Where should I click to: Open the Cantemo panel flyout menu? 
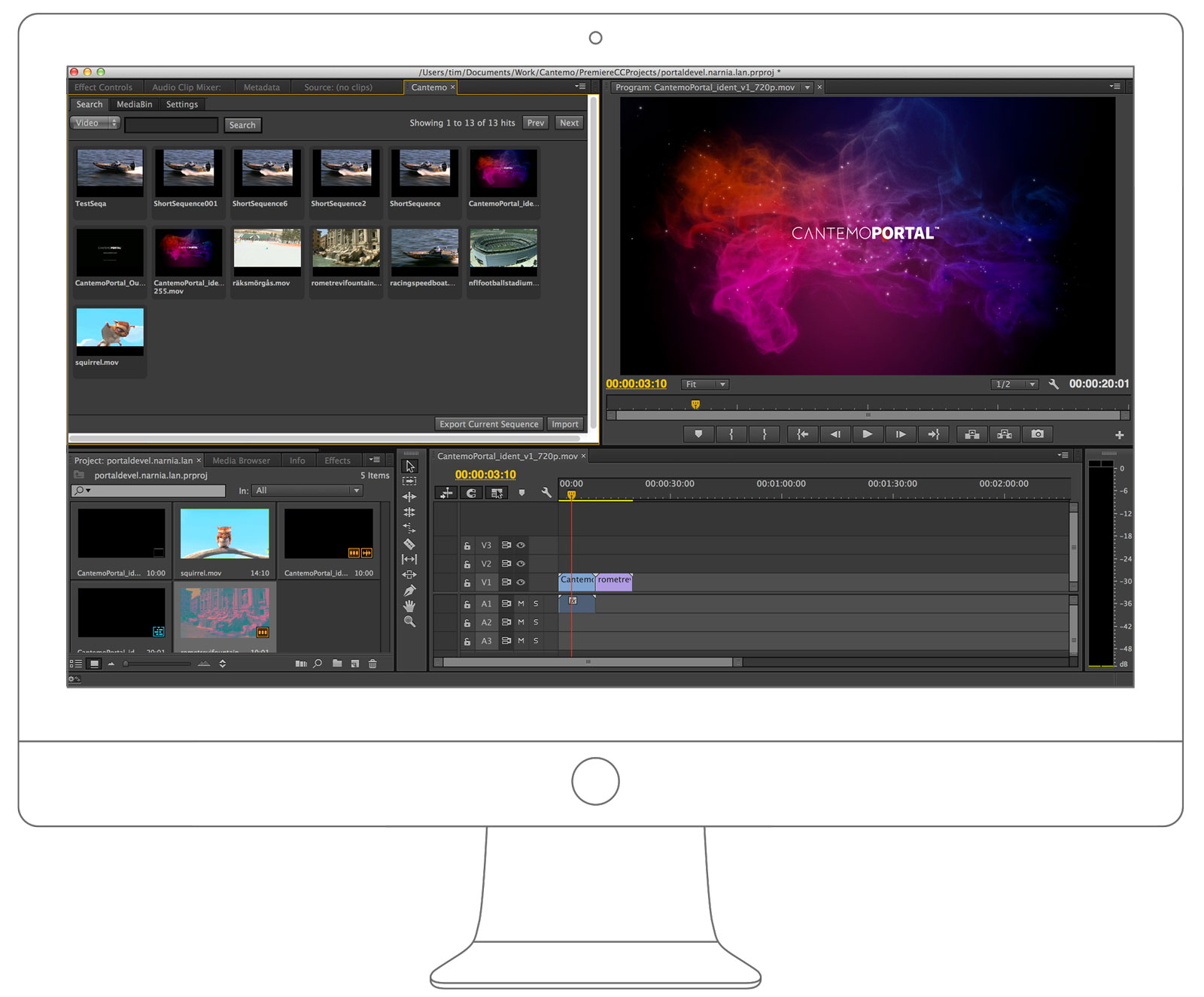[x=580, y=87]
